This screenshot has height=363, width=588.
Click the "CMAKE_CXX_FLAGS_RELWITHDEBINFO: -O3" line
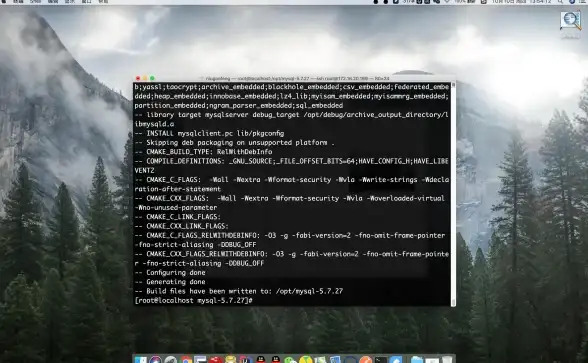tap(292, 254)
